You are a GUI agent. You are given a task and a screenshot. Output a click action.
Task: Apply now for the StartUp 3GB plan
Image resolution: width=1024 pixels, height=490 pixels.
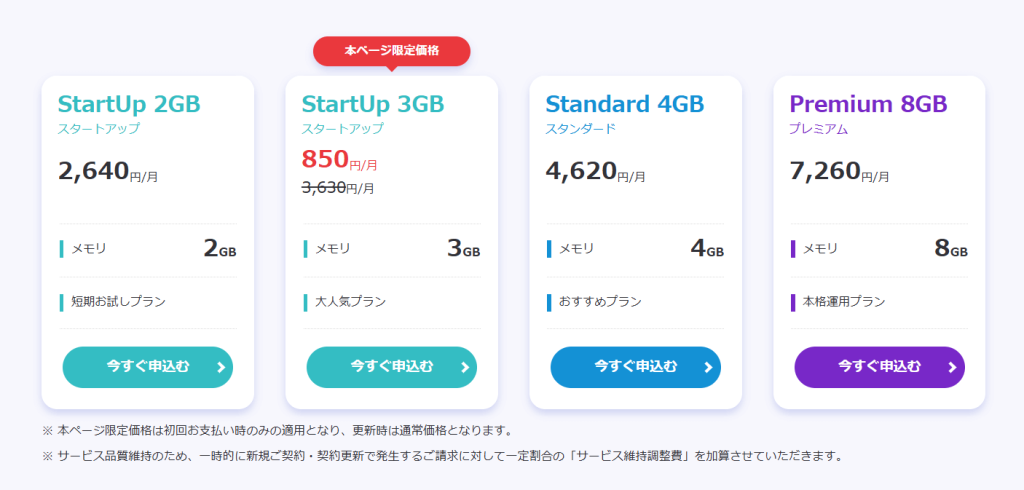coord(392,367)
